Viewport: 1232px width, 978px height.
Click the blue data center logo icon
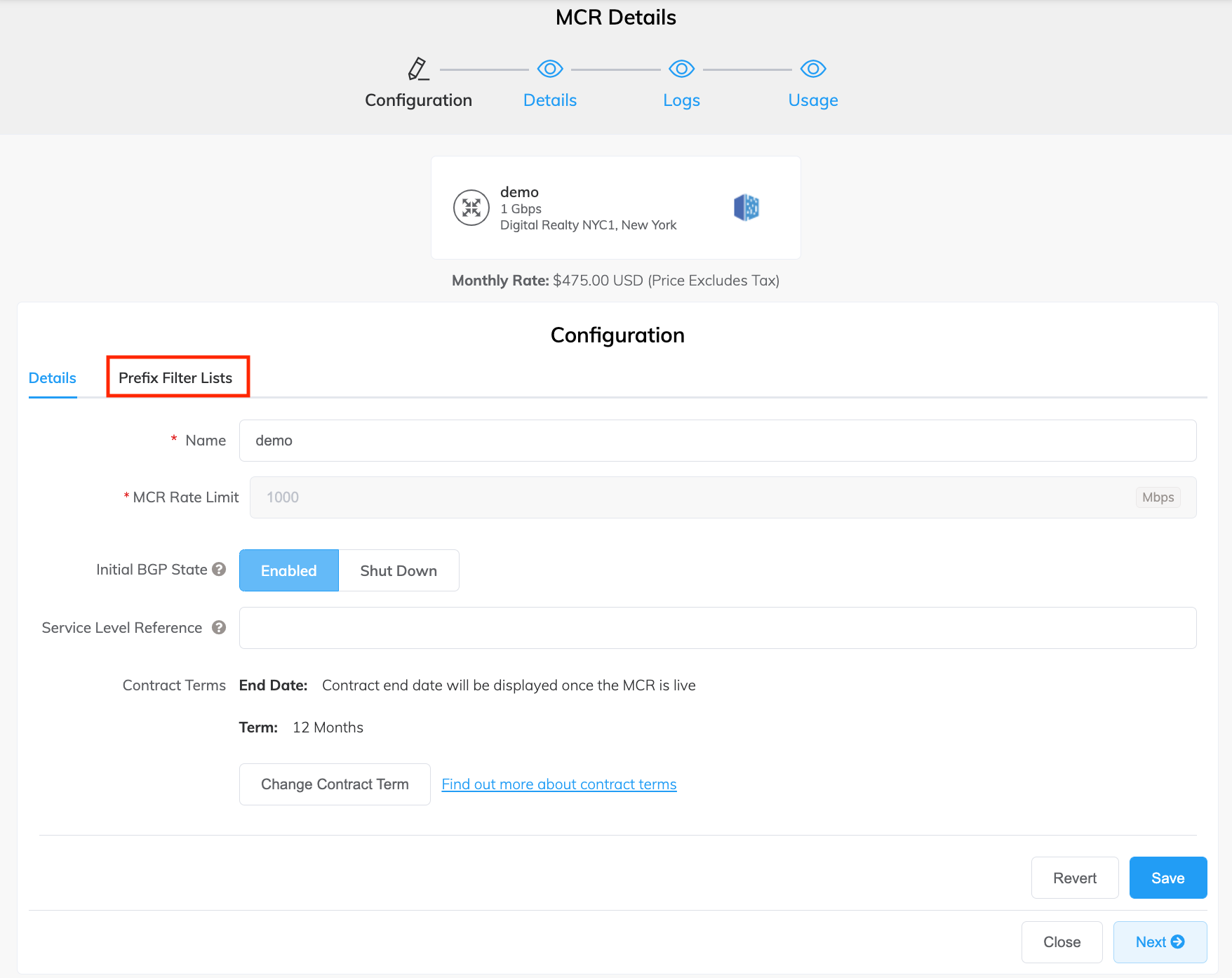[746, 208]
